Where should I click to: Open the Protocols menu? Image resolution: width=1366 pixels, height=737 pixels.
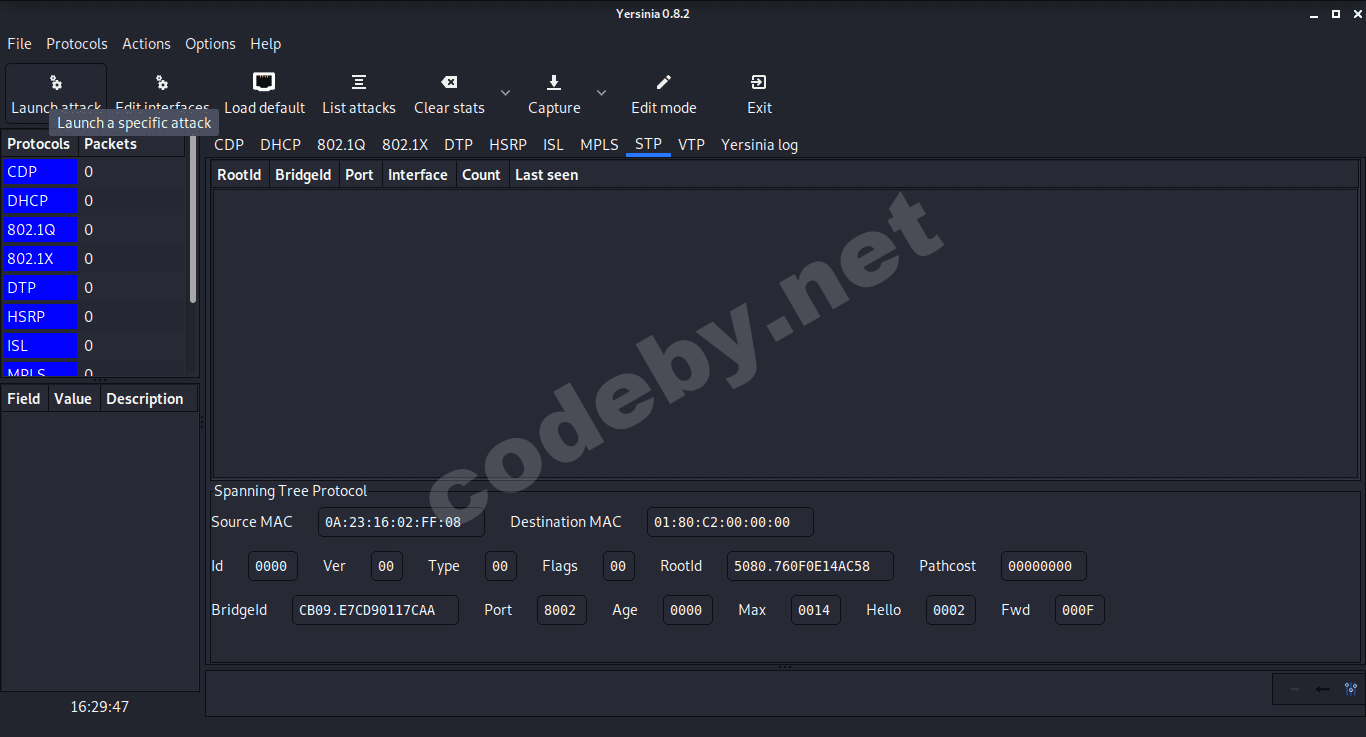77,44
